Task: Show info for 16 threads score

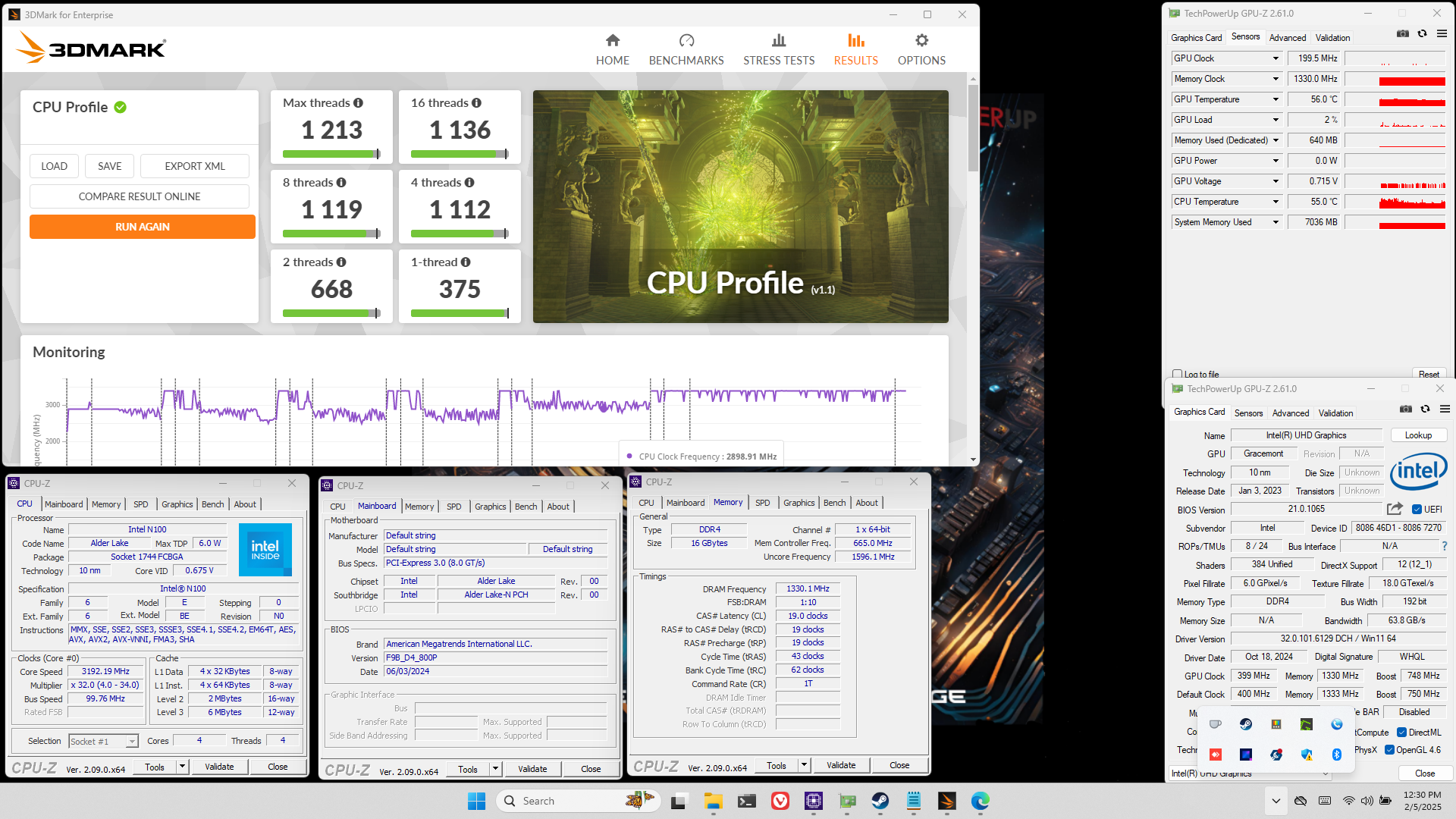Action: tap(476, 103)
